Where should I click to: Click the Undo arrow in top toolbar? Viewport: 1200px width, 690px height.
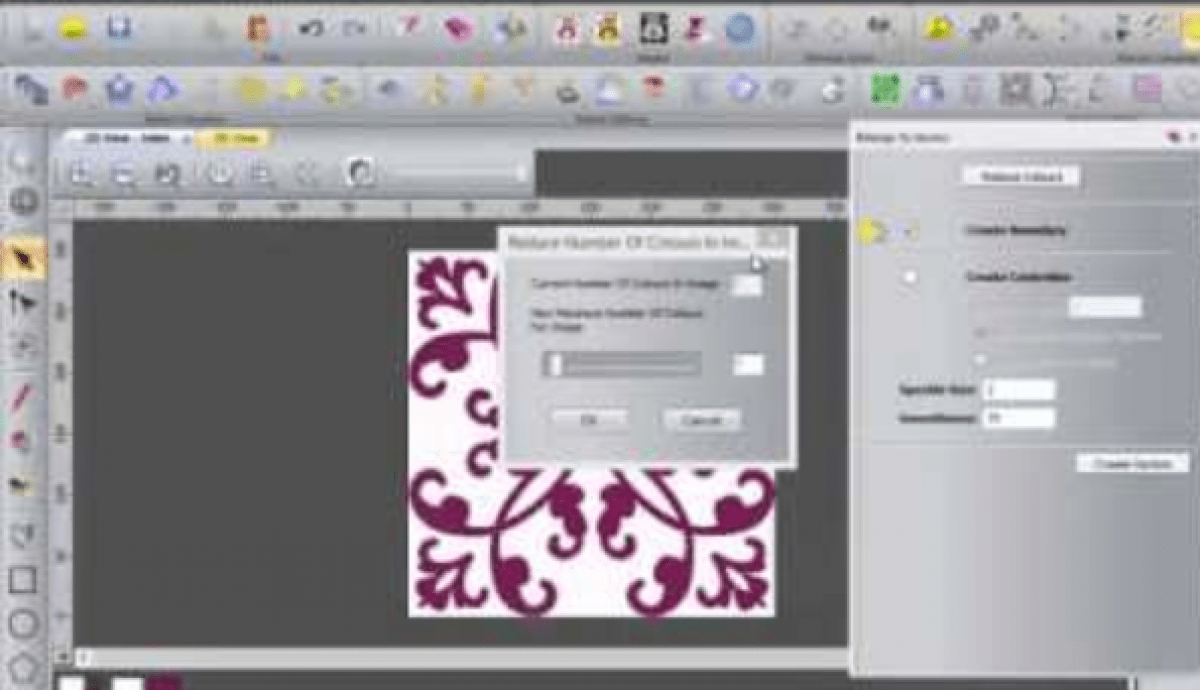click(x=311, y=29)
